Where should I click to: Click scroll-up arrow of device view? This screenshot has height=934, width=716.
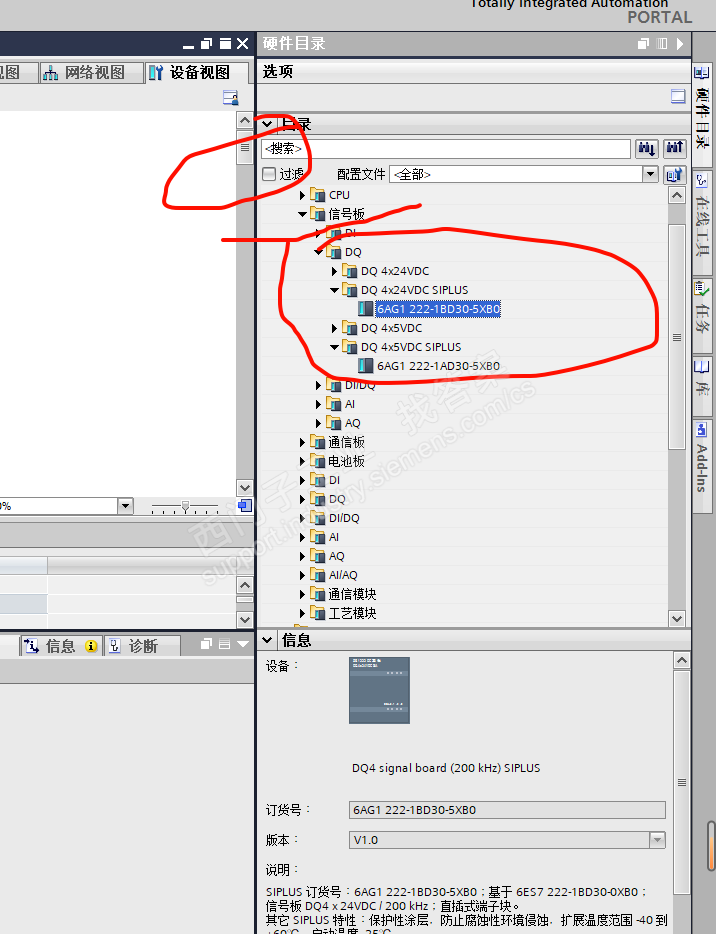(245, 120)
